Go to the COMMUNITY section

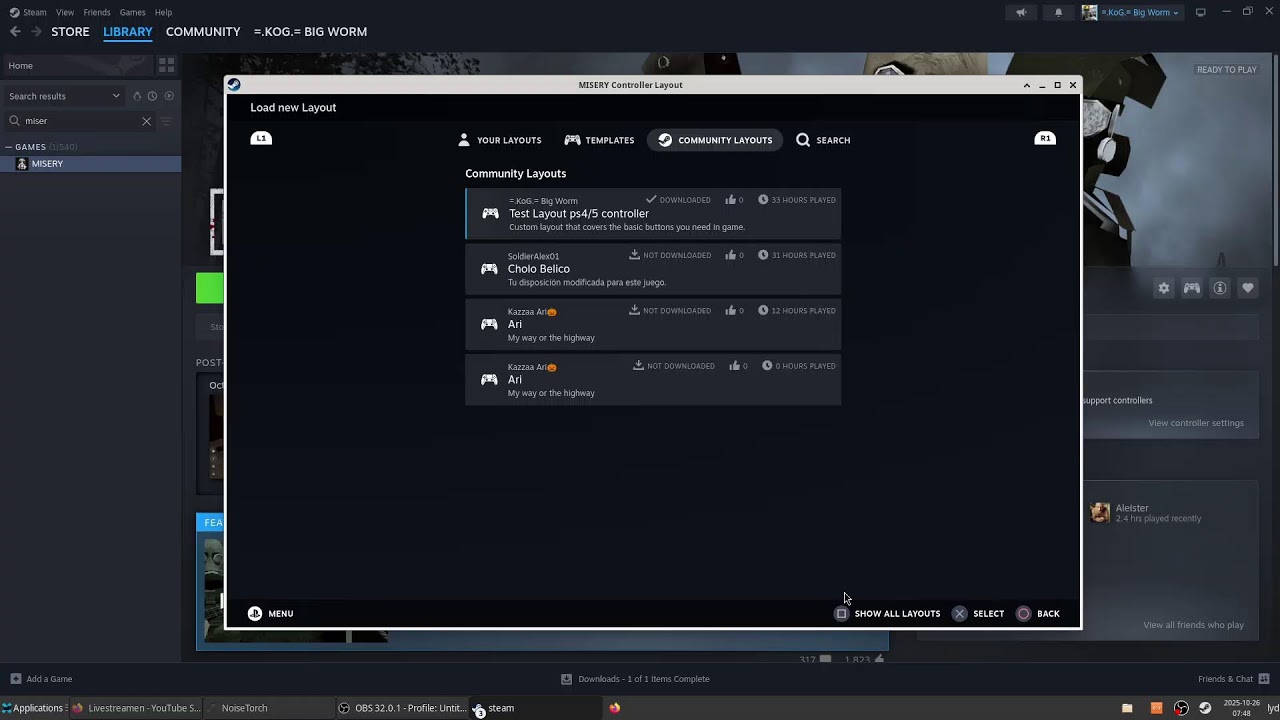(x=203, y=32)
